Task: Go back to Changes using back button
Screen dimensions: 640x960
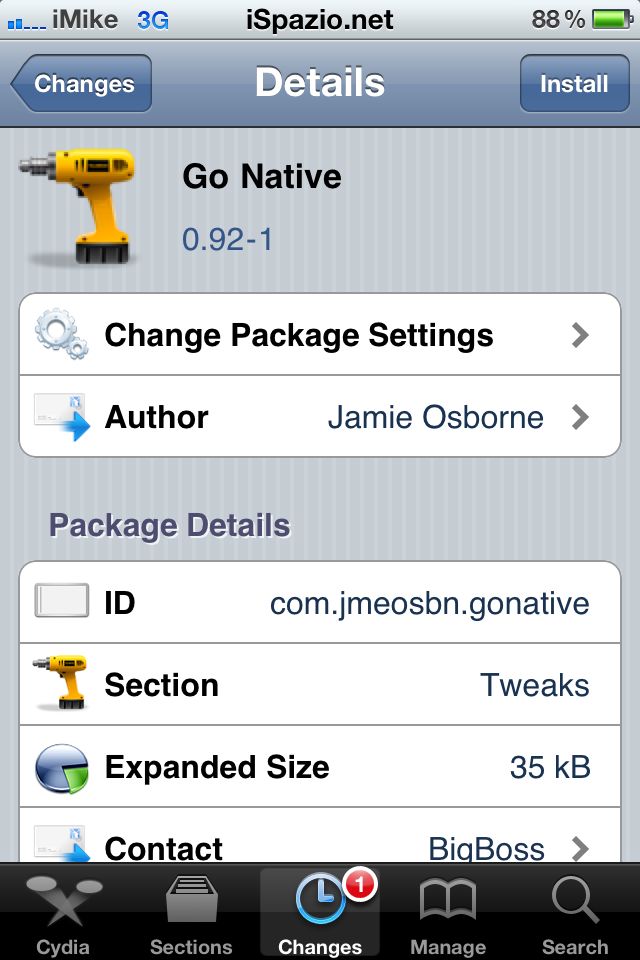Action: tap(82, 84)
